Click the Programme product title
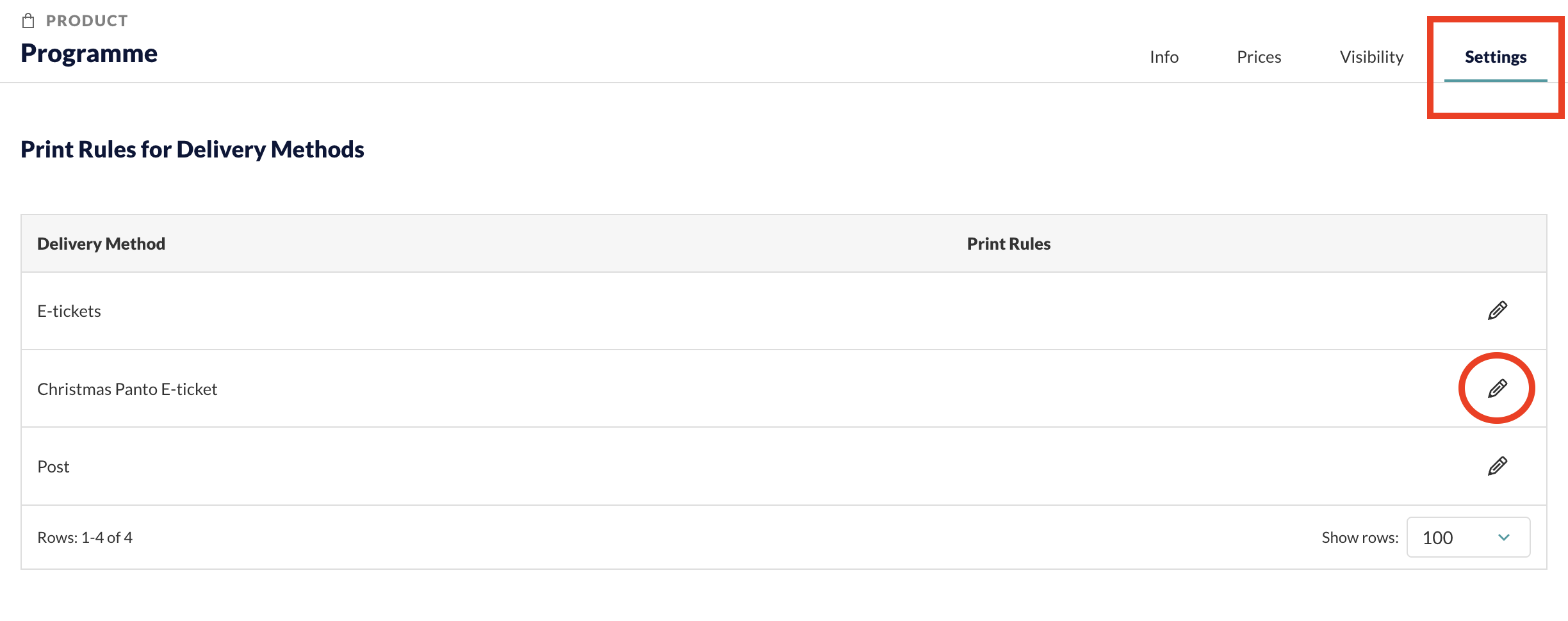 [x=89, y=53]
